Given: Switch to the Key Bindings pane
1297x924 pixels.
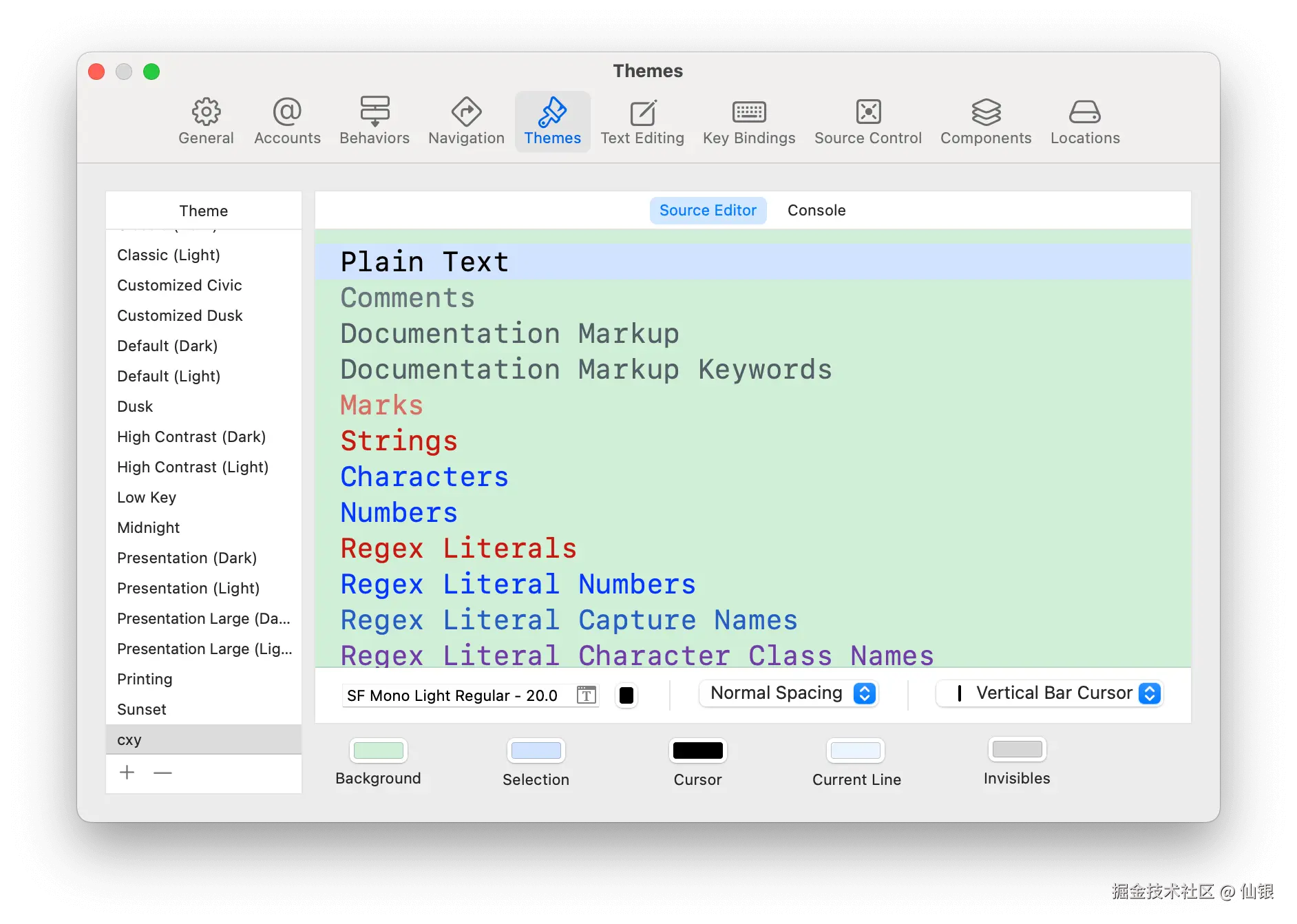Looking at the screenshot, I should click(748, 121).
